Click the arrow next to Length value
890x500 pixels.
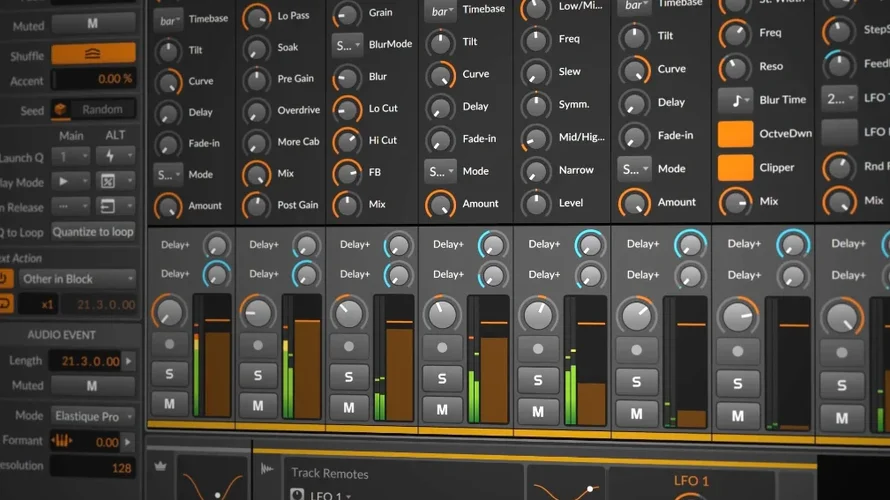[129, 361]
